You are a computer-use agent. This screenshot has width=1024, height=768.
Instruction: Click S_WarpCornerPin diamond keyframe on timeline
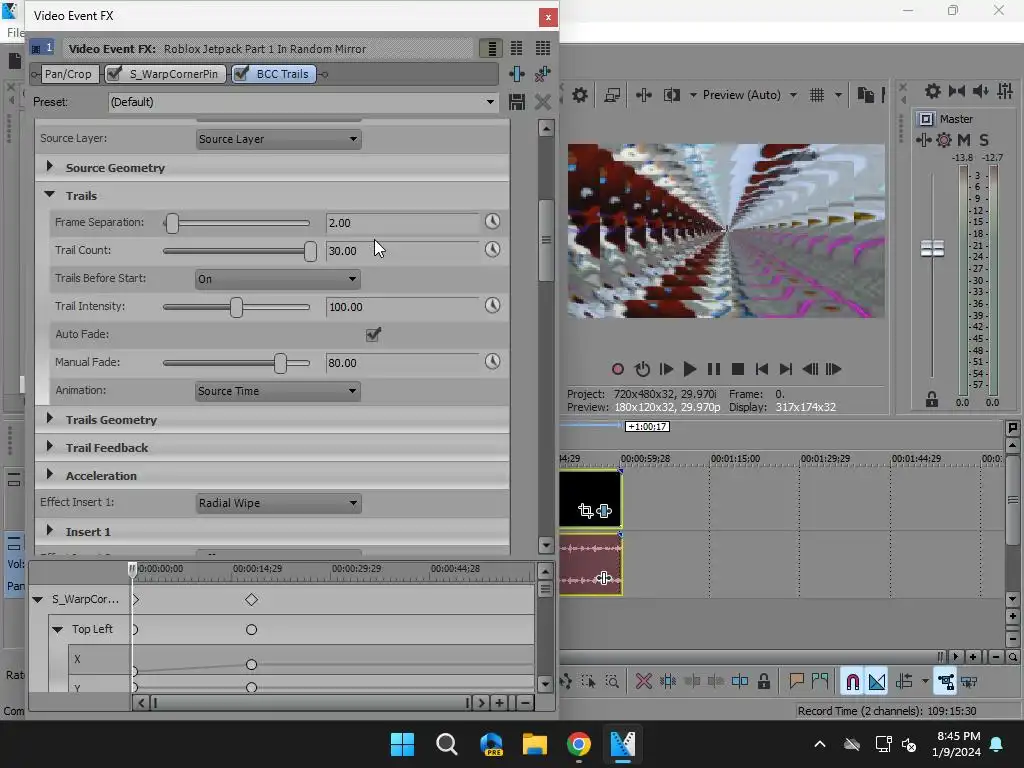(251, 600)
